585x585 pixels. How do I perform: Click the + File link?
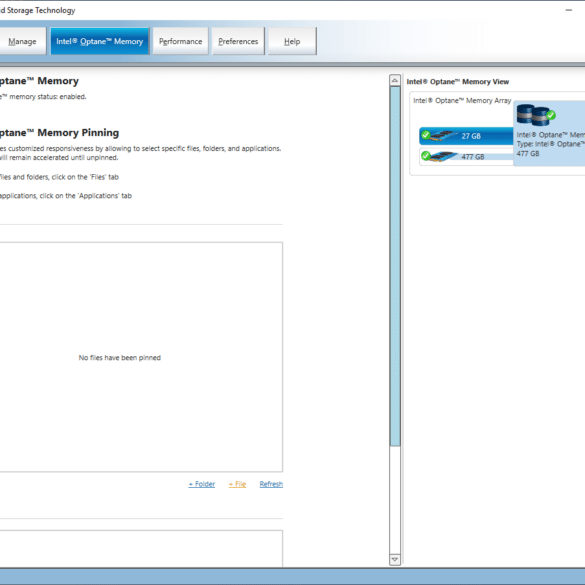pyautogui.click(x=237, y=484)
